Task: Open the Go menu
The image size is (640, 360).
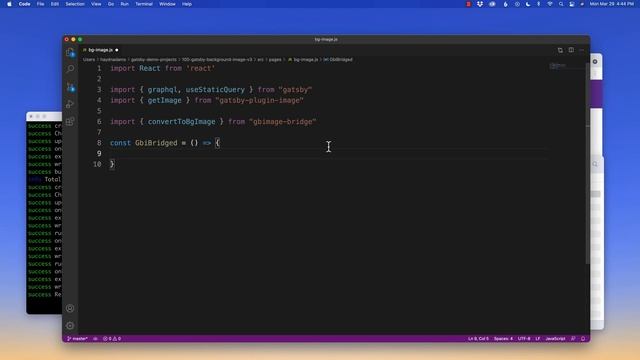Action: [x=111, y=4]
